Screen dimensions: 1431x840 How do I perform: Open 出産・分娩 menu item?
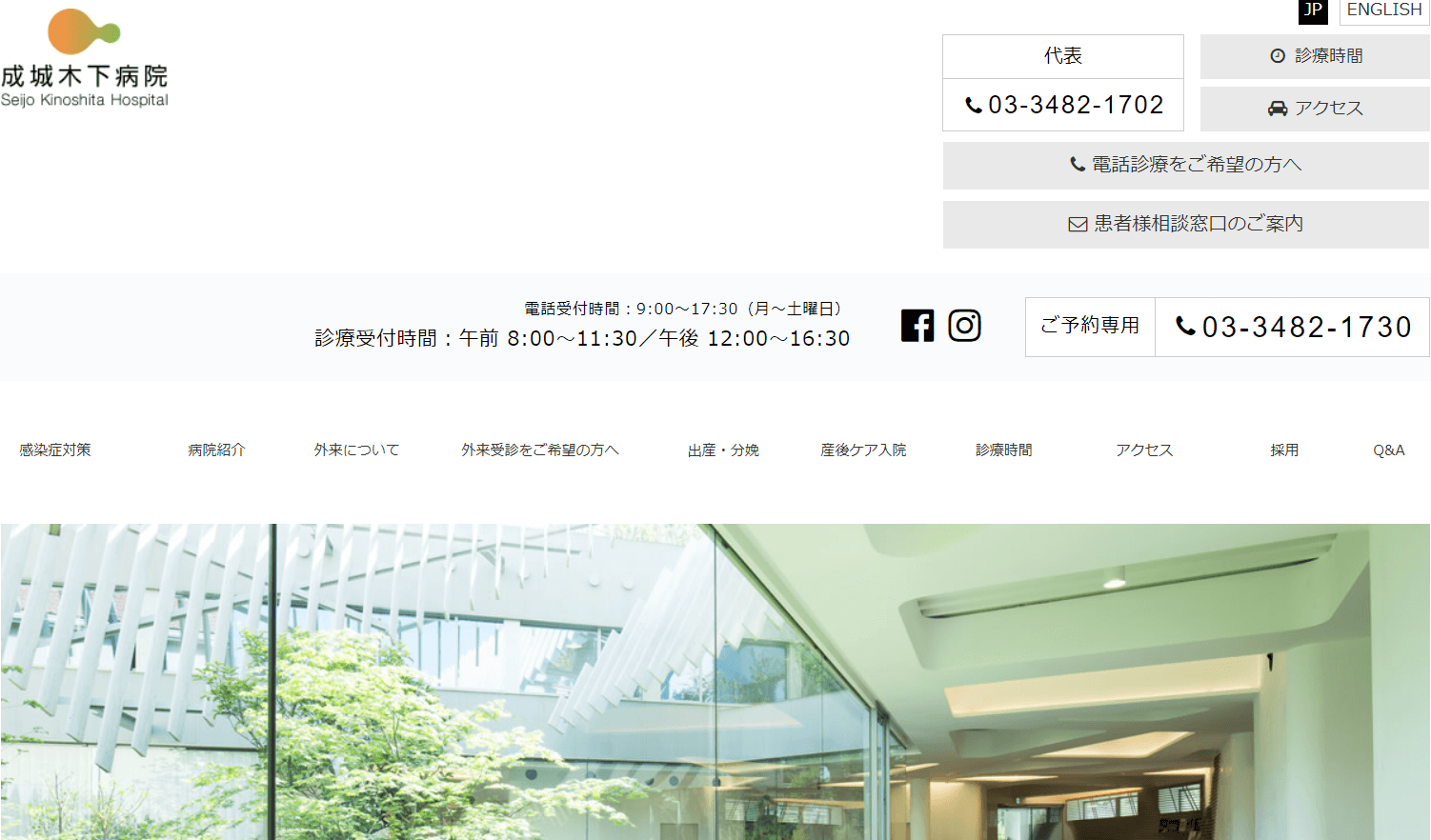coord(723,450)
